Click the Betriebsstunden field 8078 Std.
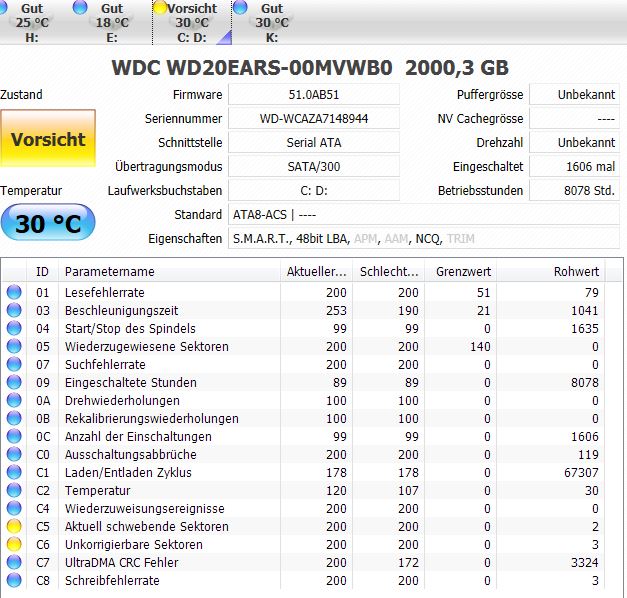 [575, 190]
